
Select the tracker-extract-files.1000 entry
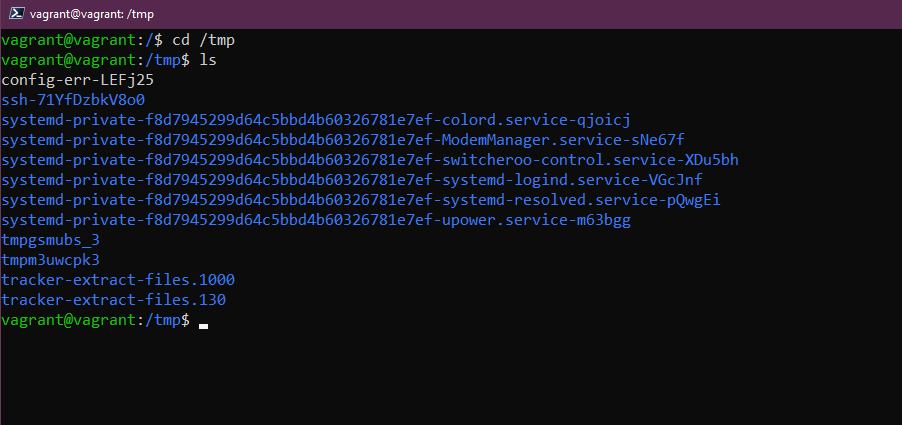pos(118,280)
